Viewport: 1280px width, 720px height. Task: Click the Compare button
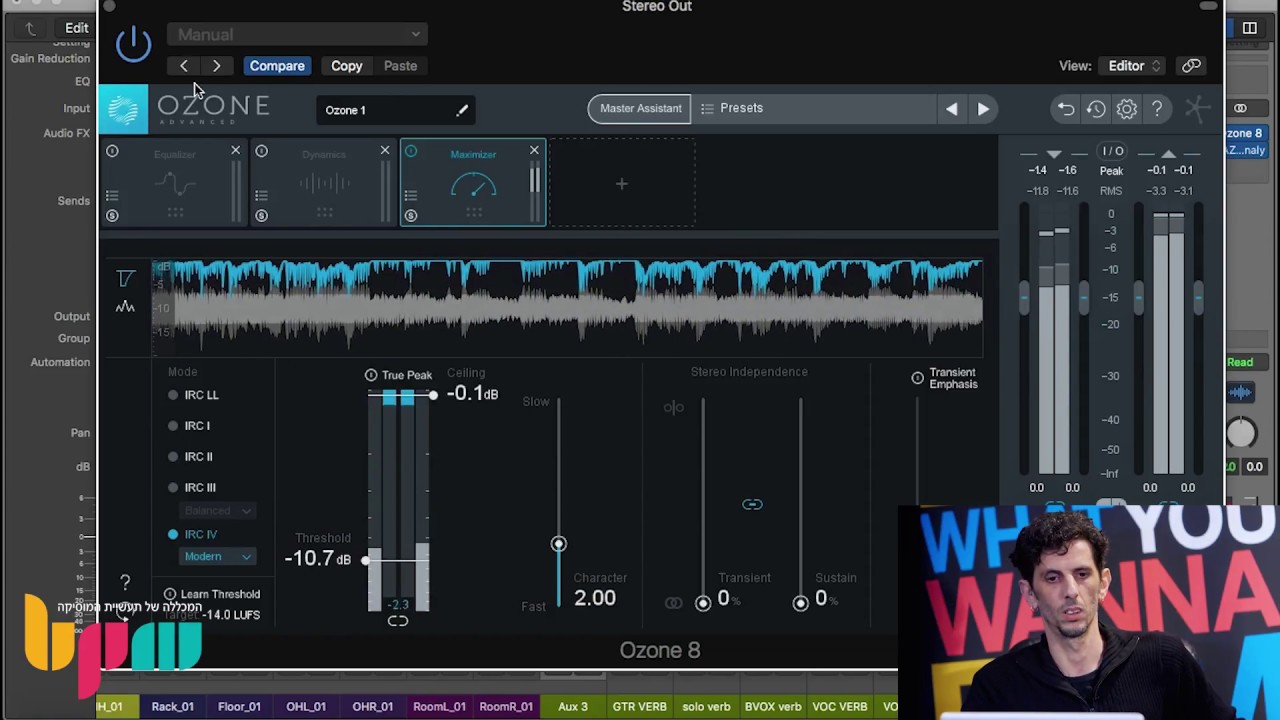click(277, 66)
